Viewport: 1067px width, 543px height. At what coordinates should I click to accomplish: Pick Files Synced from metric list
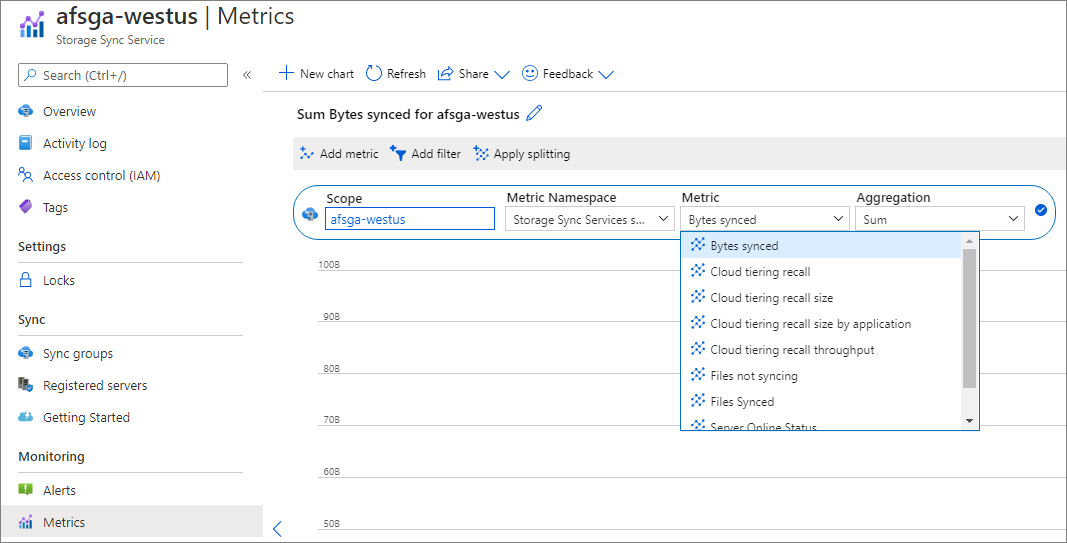coord(741,402)
